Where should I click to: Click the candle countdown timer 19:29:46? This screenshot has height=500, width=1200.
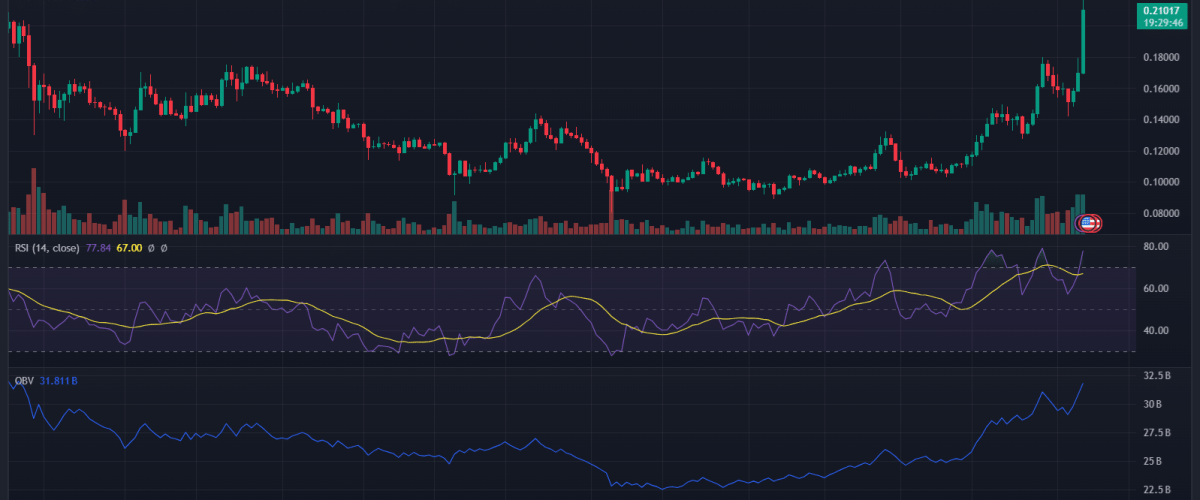point(1160,25)
